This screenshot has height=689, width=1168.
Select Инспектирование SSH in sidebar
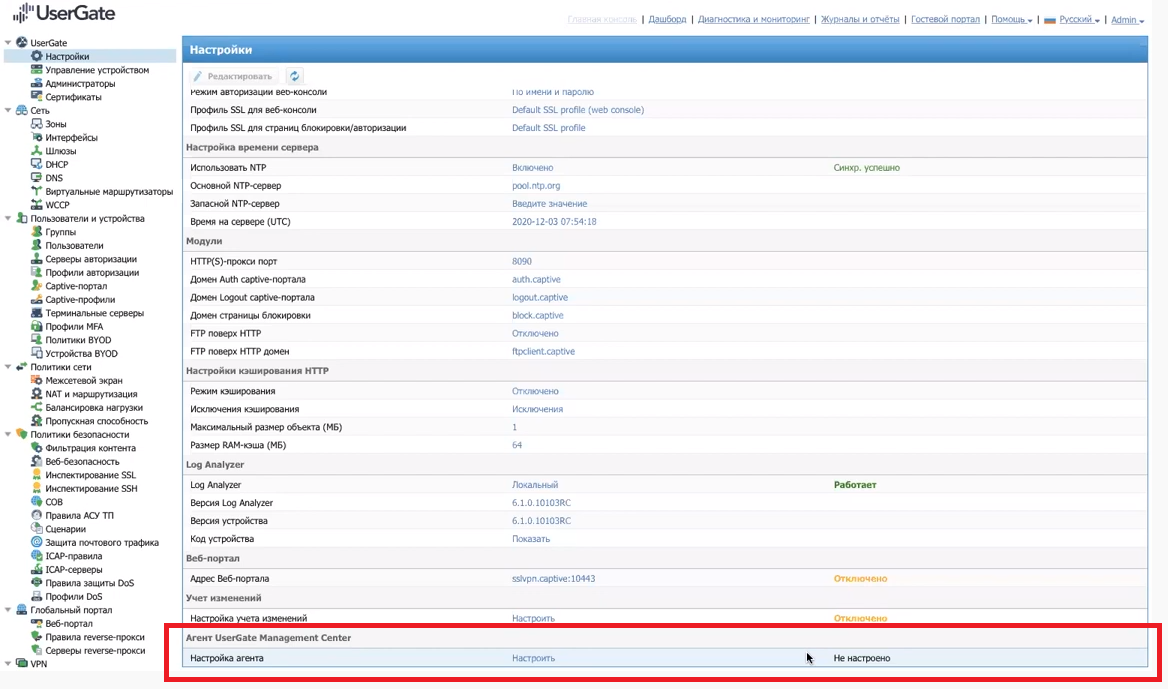pos(91,488)
